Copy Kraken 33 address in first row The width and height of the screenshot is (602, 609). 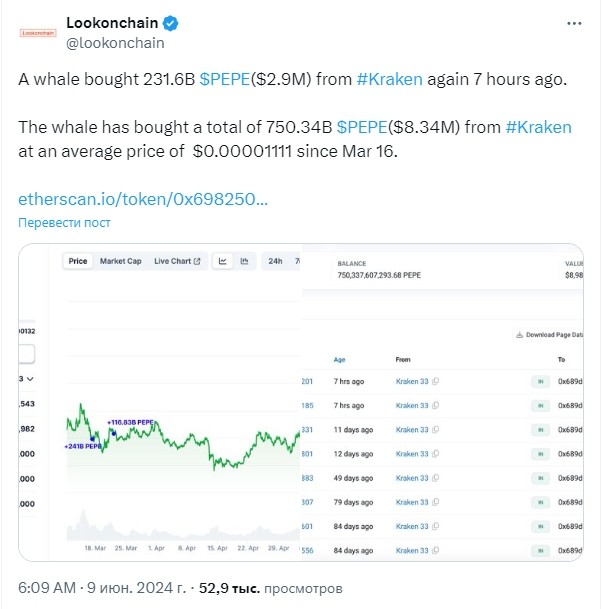[435, 381]
